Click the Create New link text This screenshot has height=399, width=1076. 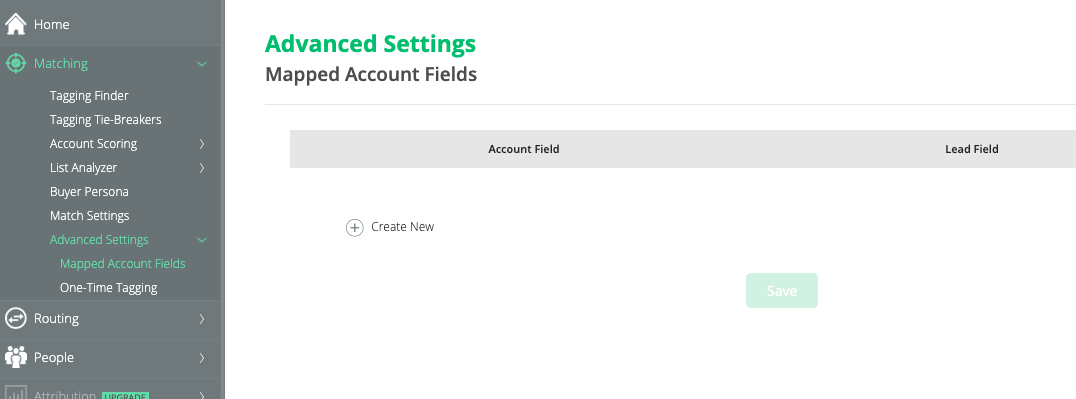coord(402,227)
